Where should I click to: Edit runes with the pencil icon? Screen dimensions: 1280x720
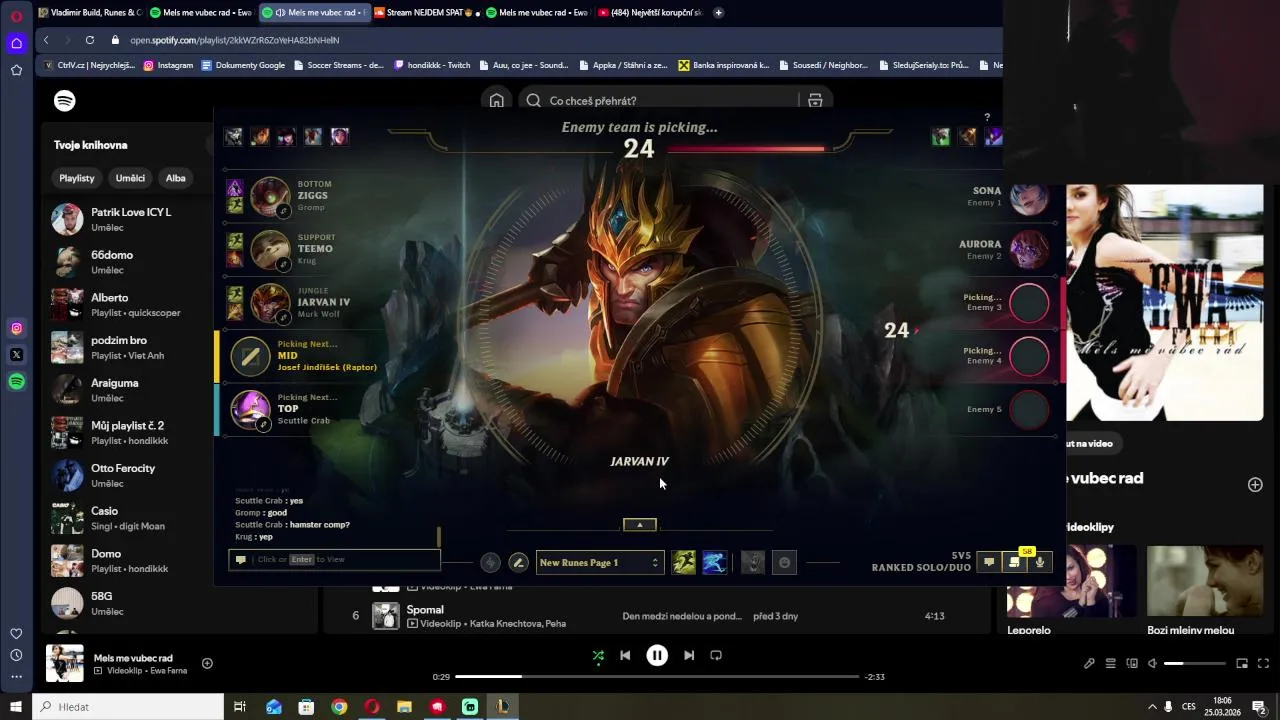[x=518, y=563]
